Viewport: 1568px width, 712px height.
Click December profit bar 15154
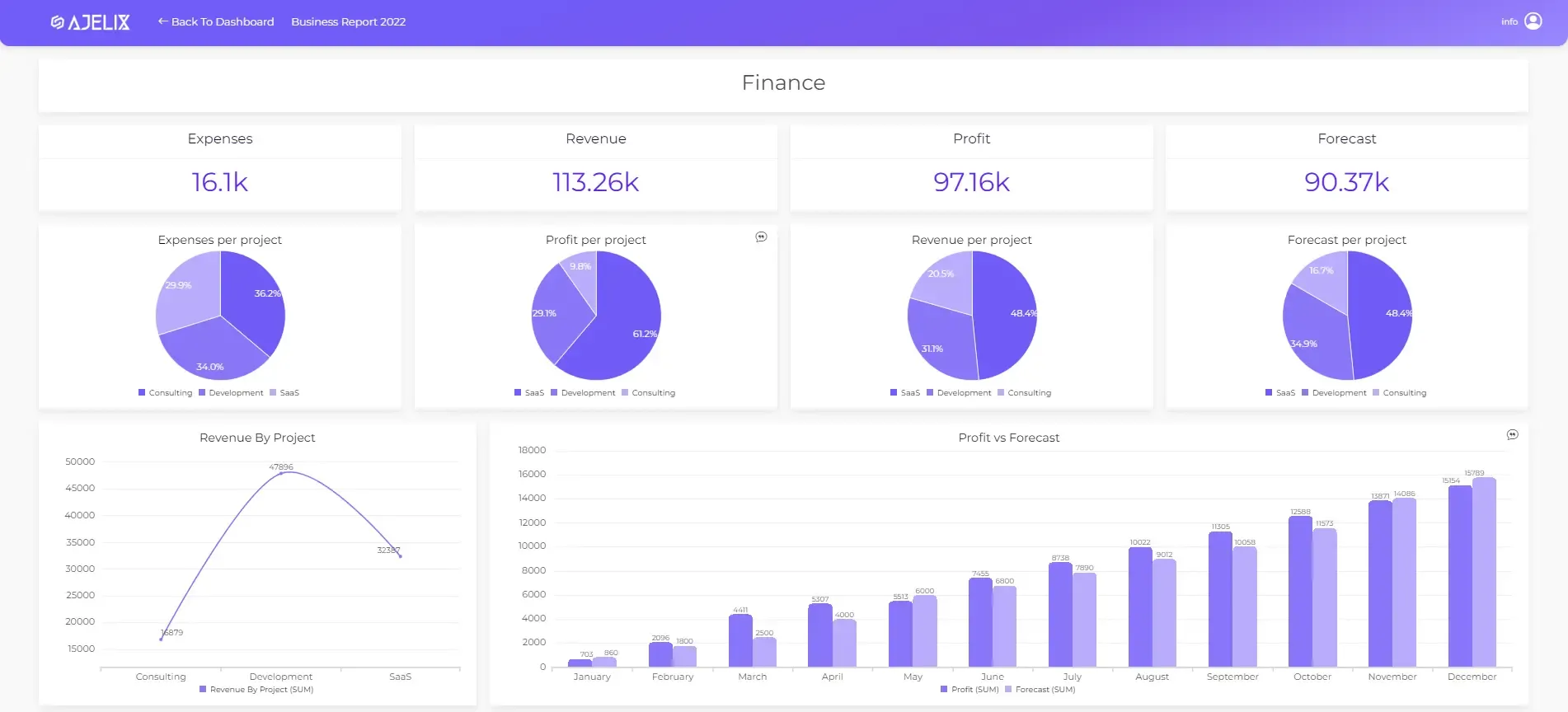[1460, 576]
